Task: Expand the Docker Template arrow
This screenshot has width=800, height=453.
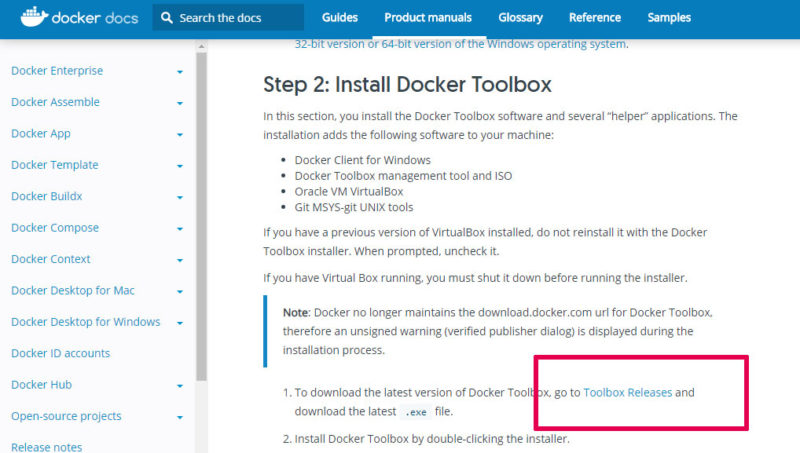Action: (180, 166)
